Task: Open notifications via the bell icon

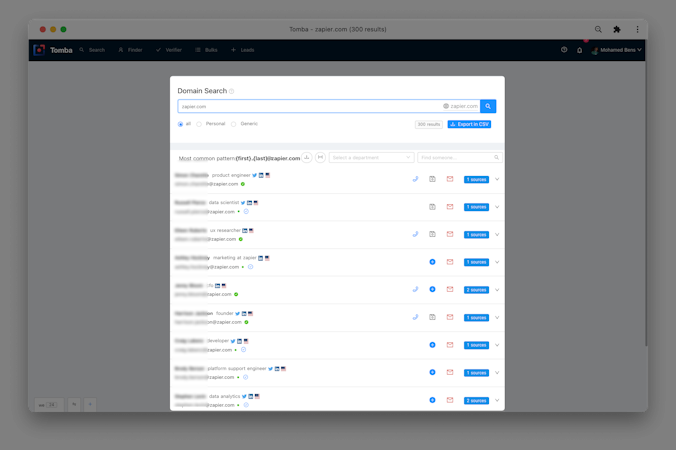Action: [579, 50]
